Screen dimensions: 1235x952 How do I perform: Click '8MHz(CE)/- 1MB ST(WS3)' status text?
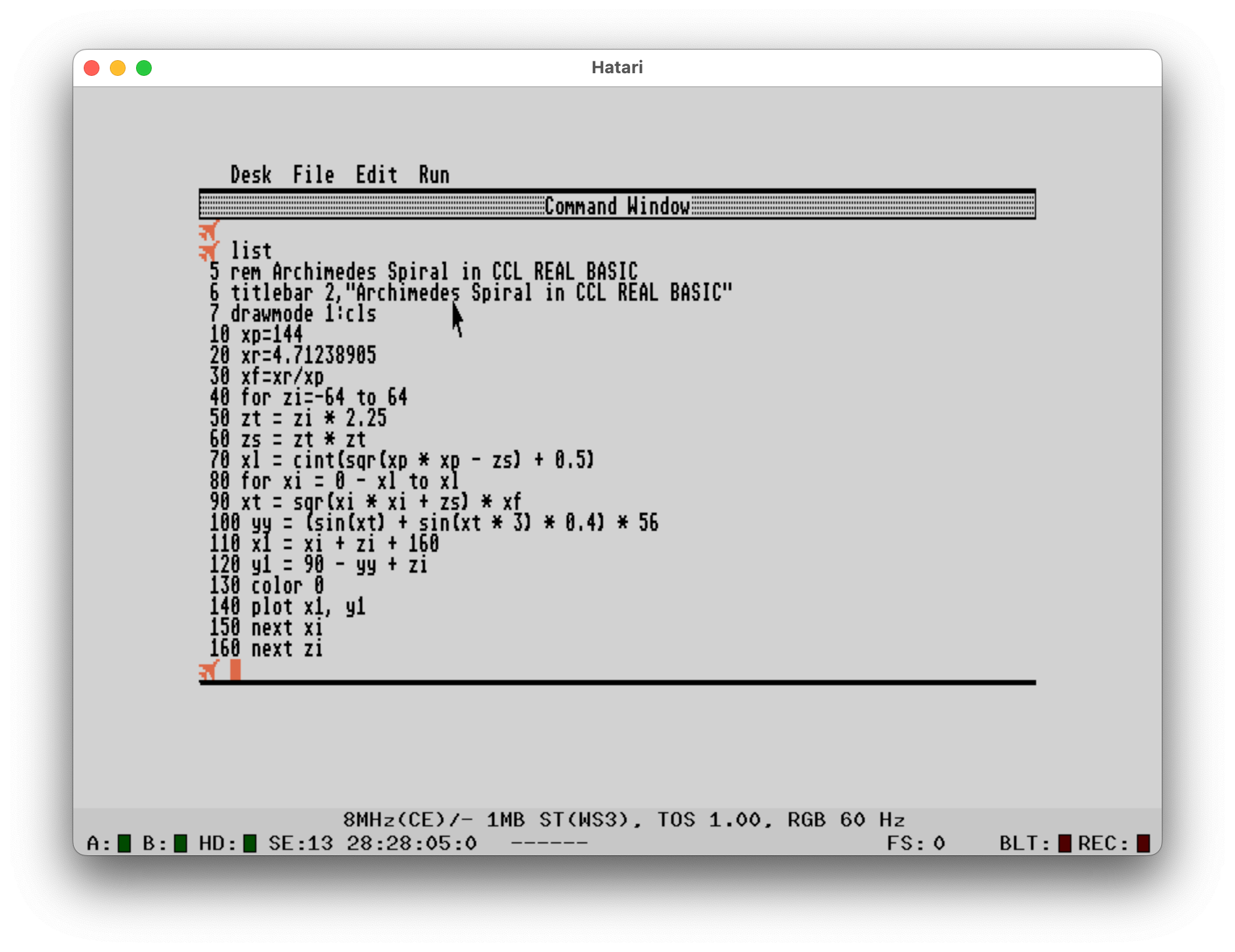486,820
